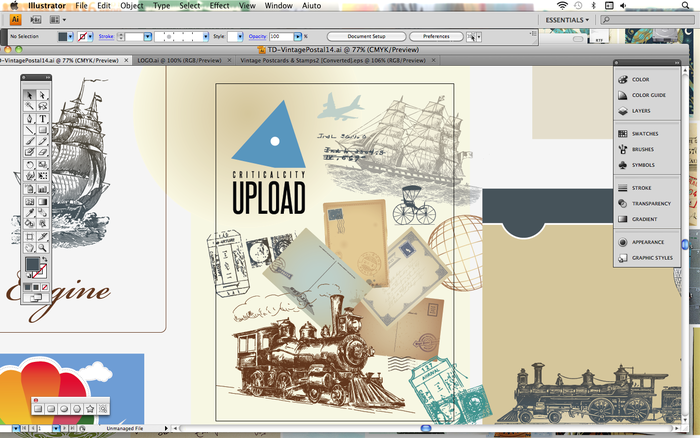Open the Opacity value dropdown
Screen dimensions: 700x438
[x=298, y=37]
